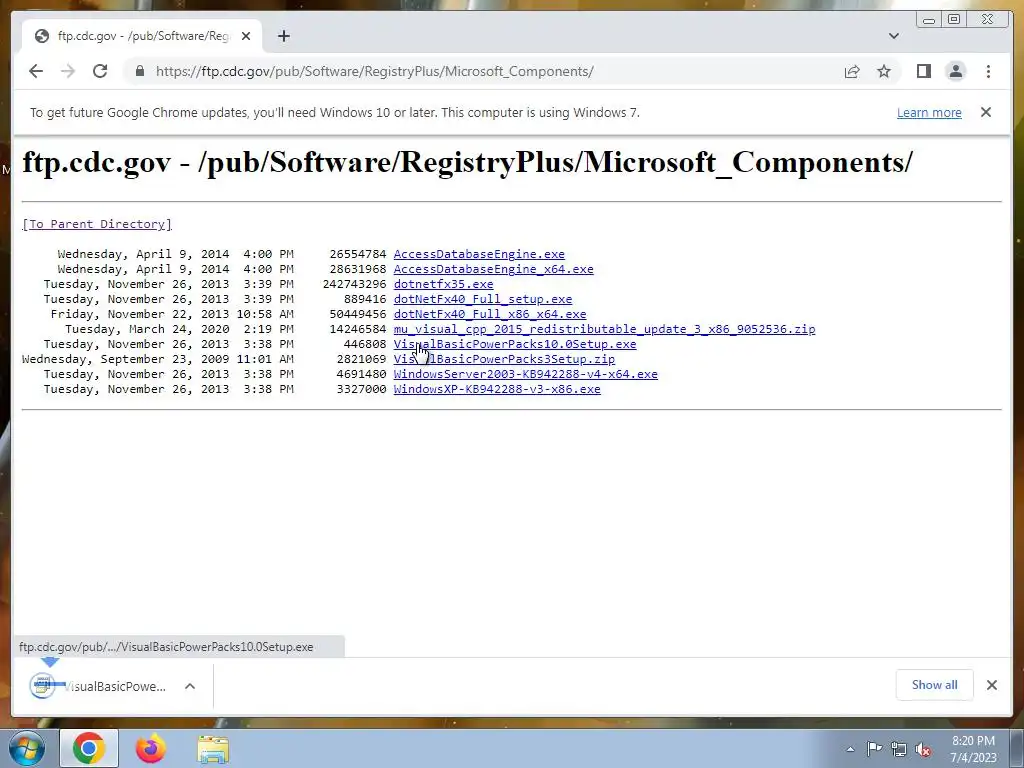Reload the current page
Viewport: 1024px width, 768px height.
coord(100,71)
